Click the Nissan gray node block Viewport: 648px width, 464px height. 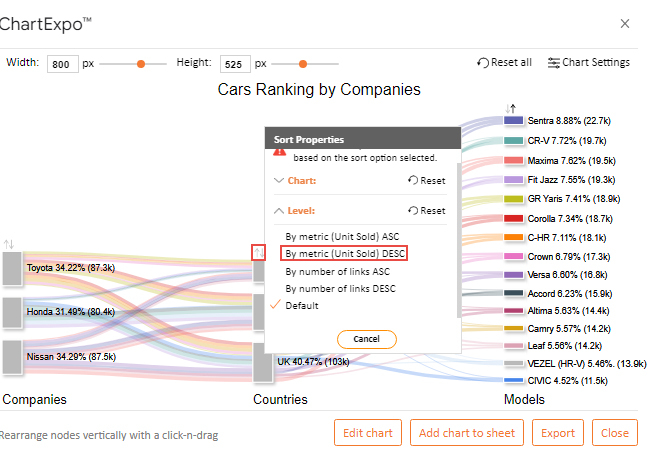(x=12, y=357)
